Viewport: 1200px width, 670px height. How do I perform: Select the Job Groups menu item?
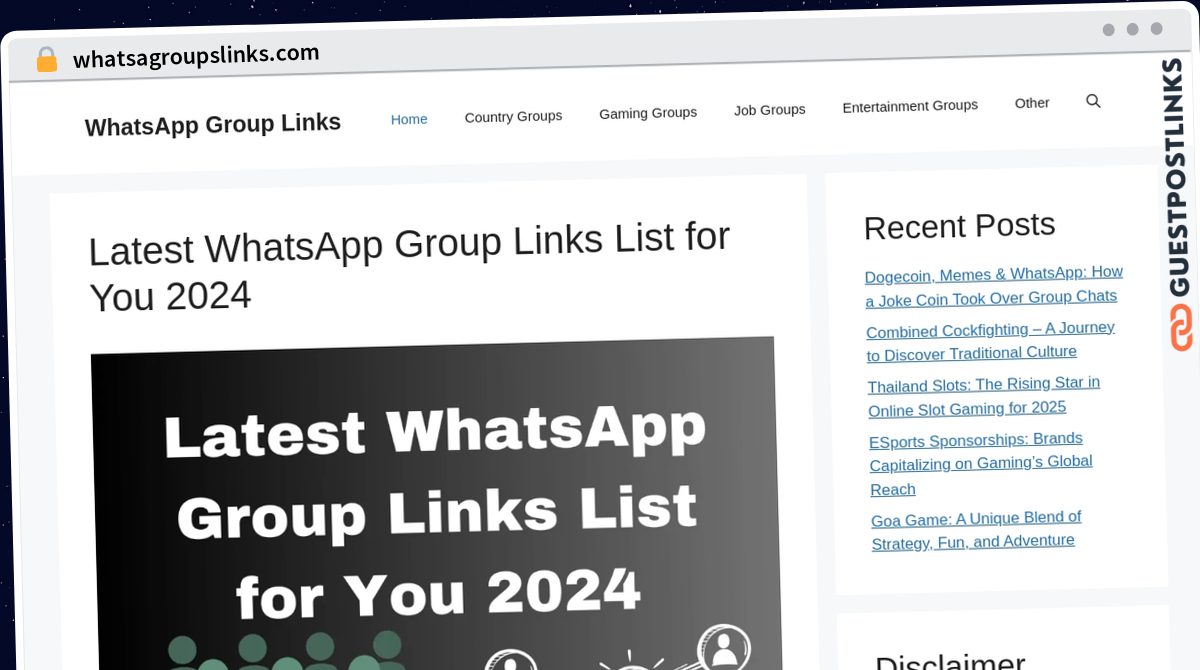click(x=770, y=110)
